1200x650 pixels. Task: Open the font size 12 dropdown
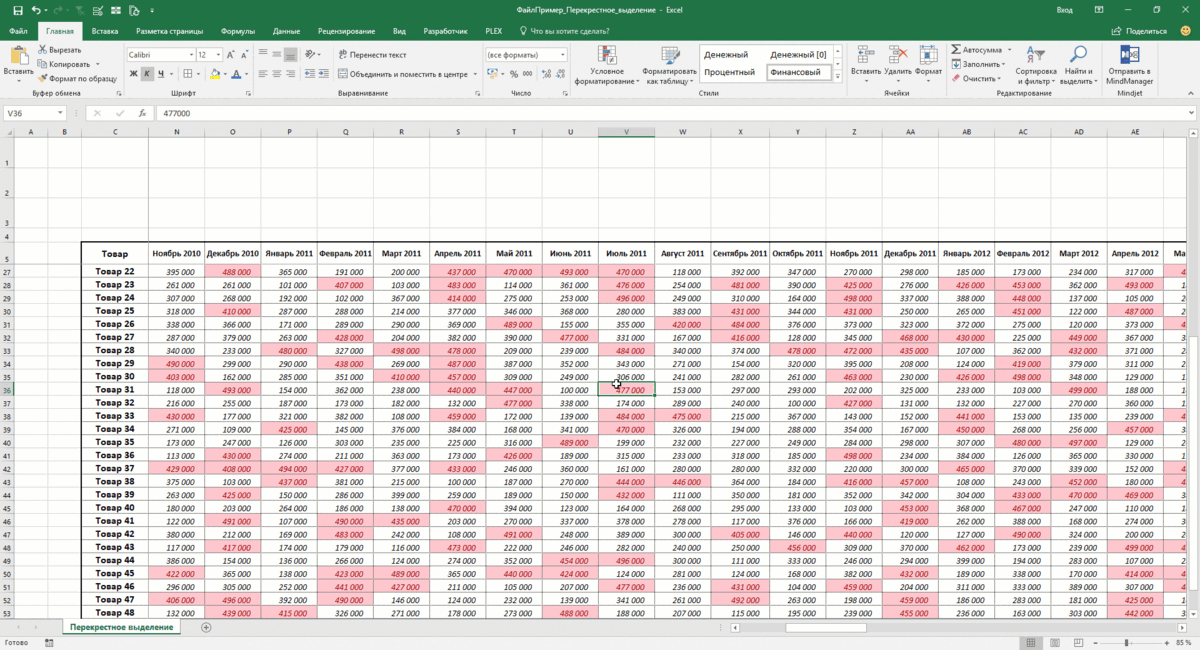(218, 54)
